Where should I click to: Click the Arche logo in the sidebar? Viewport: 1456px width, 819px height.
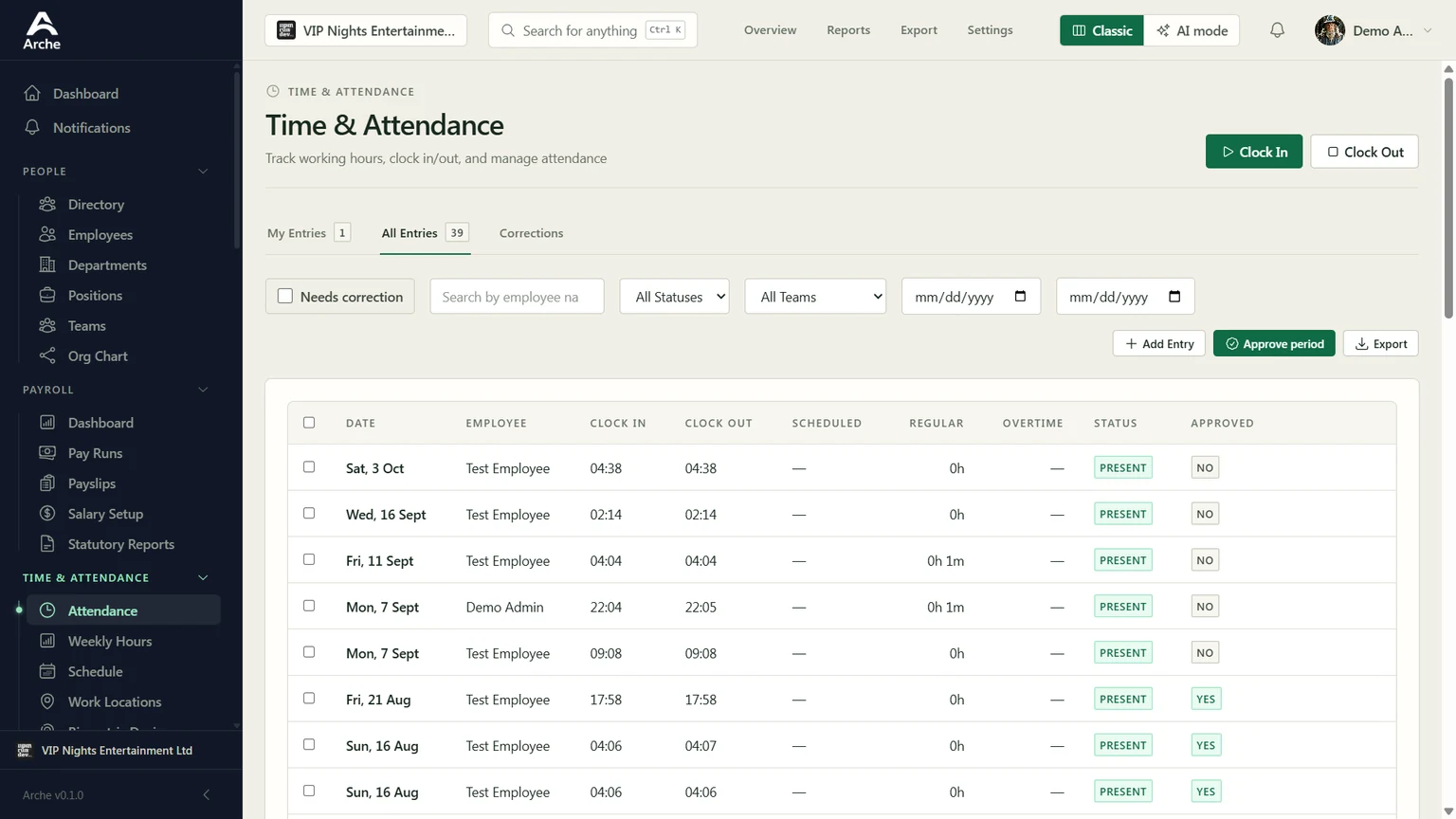(42, 30)
